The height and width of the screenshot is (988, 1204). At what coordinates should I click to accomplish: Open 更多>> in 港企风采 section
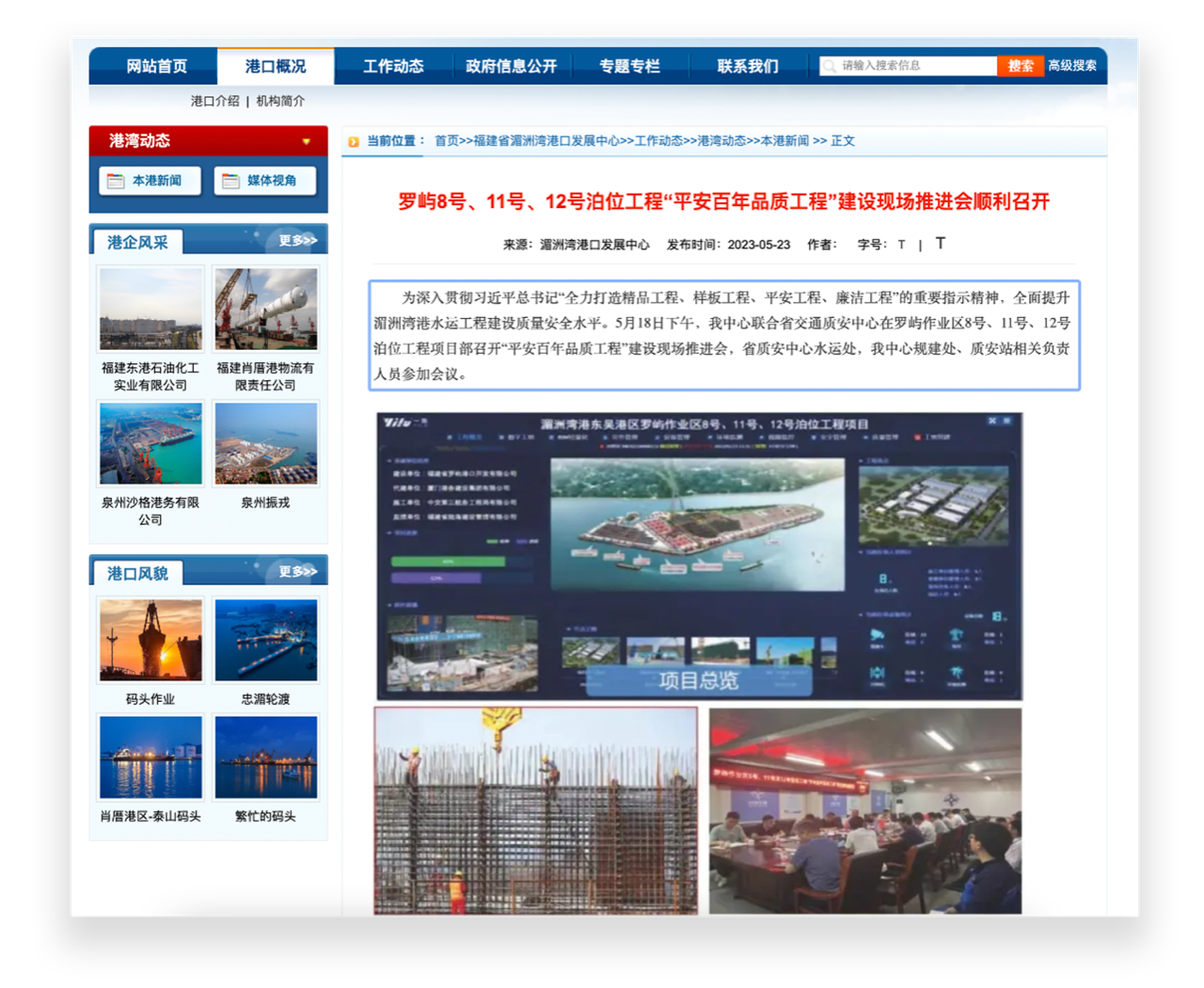(297, 241)
